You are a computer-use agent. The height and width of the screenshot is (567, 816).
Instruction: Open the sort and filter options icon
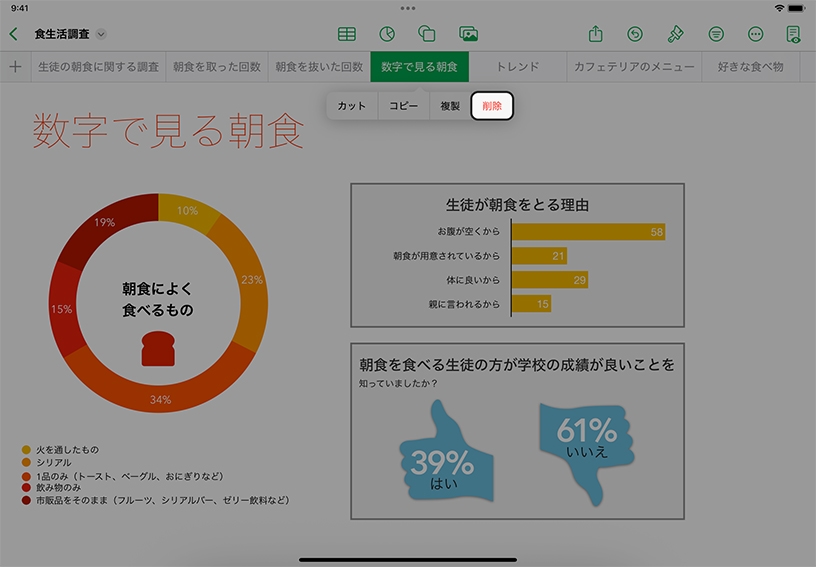pos(716,34)
